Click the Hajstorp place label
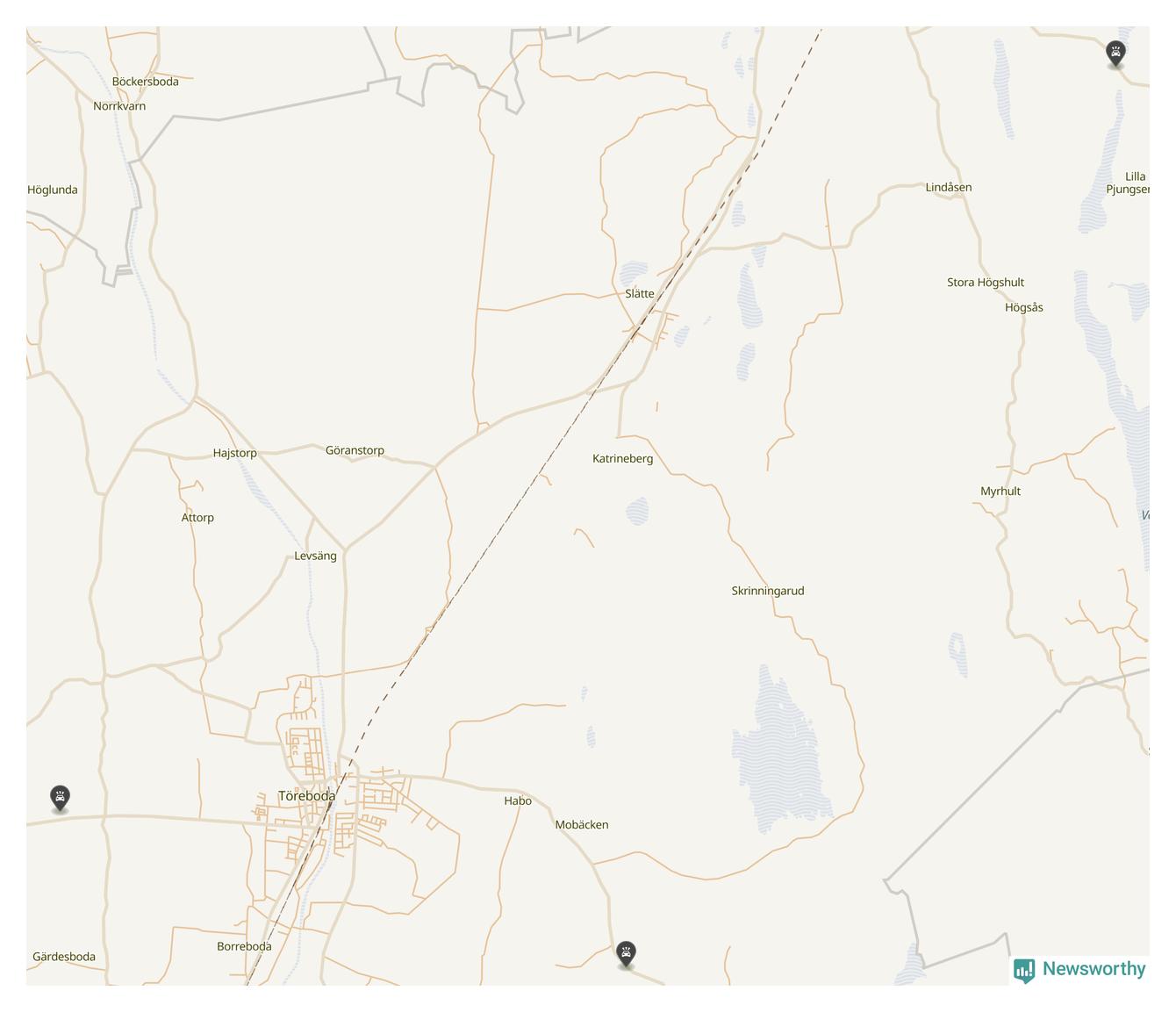 (x=235, y=454)
